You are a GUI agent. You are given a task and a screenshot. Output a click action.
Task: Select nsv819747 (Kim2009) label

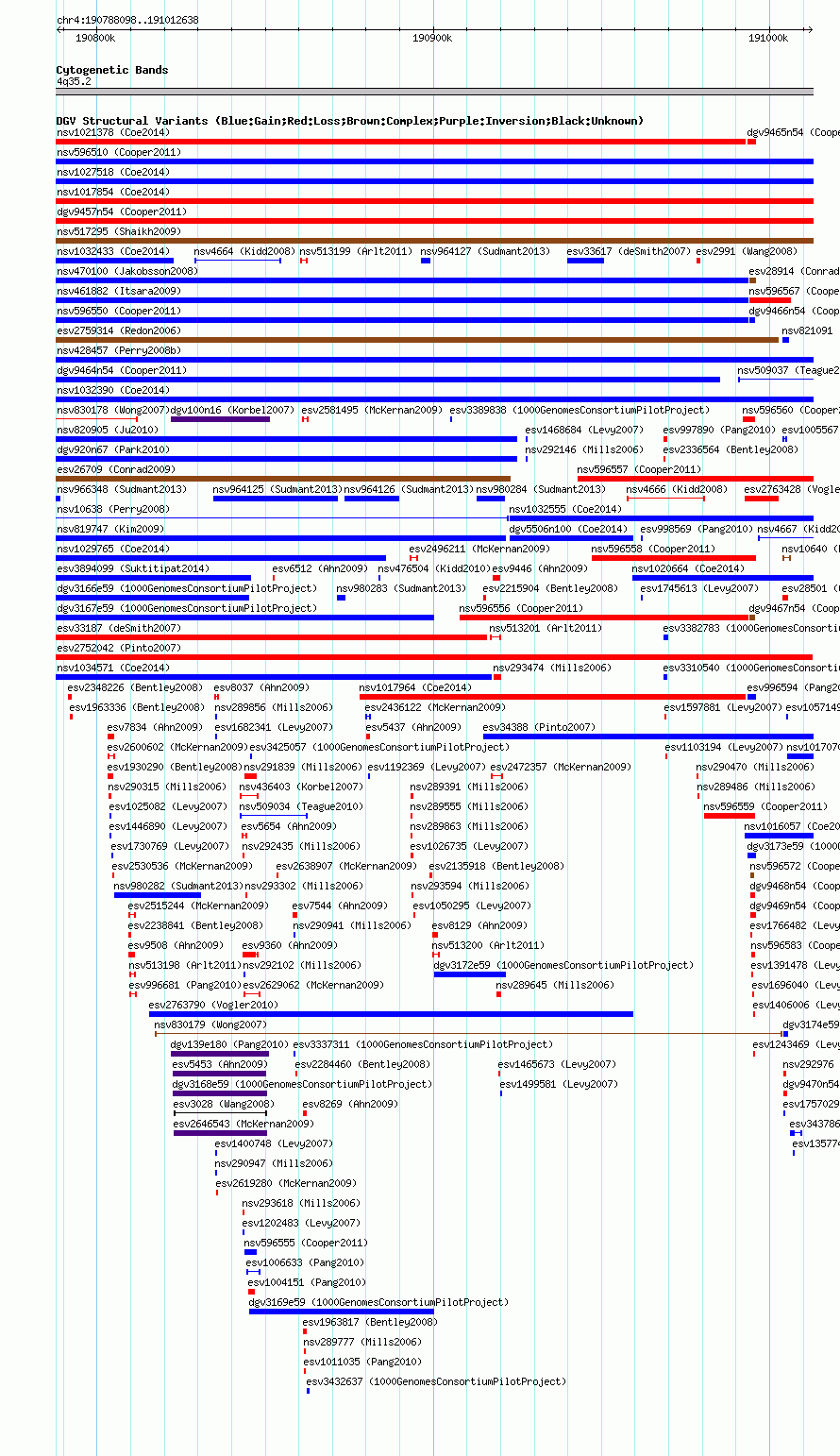tap(110, 529)
